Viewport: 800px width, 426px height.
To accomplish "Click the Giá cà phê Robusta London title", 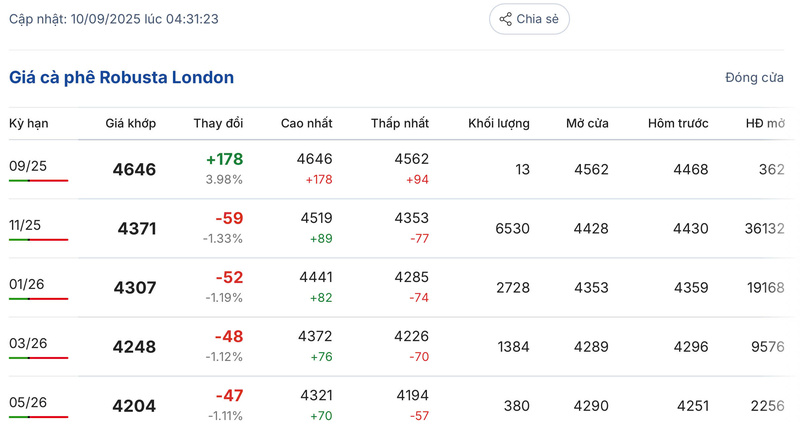I will [122, 78].
